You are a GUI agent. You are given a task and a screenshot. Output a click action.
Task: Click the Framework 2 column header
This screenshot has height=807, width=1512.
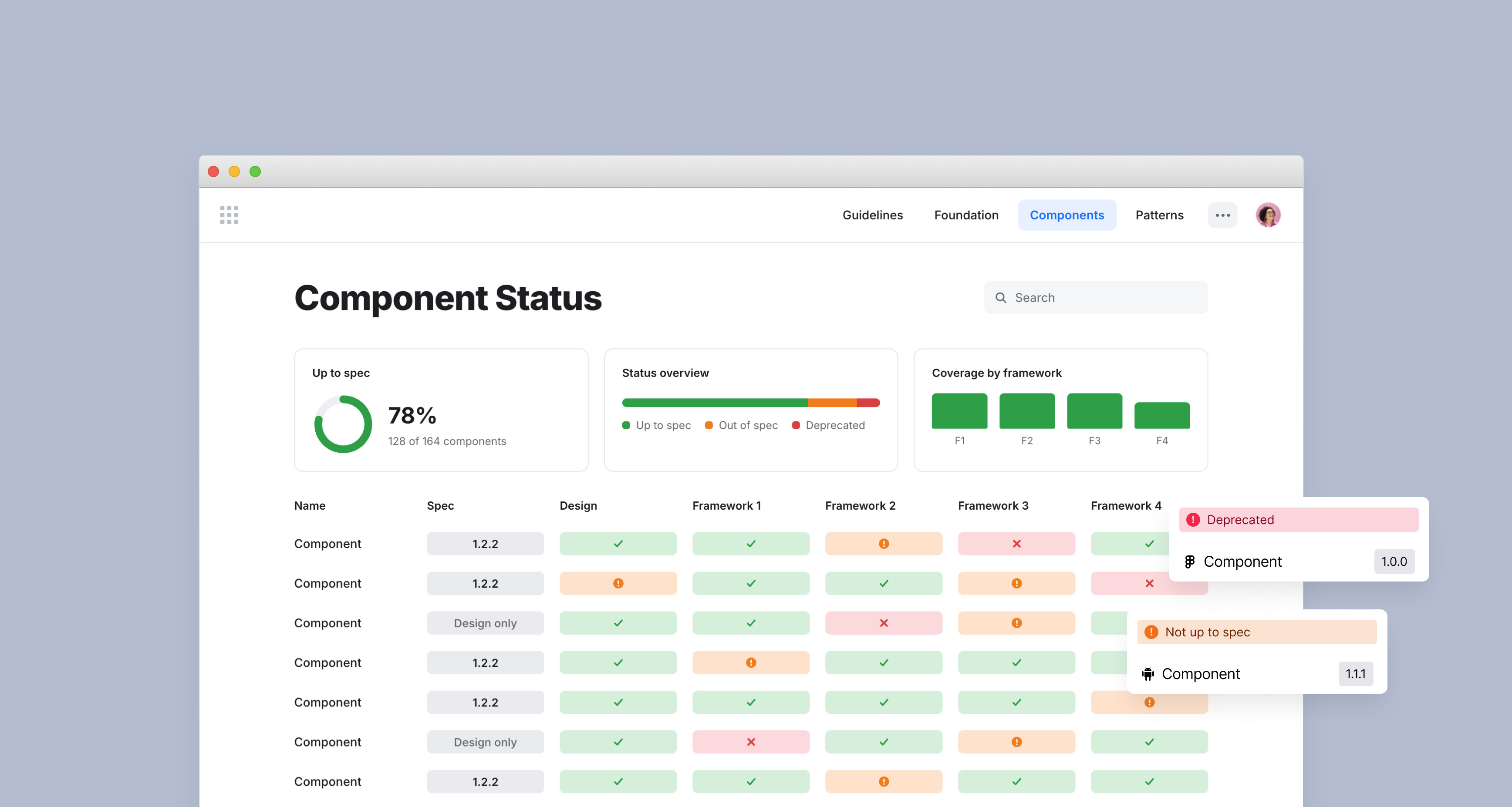[860, 505]
